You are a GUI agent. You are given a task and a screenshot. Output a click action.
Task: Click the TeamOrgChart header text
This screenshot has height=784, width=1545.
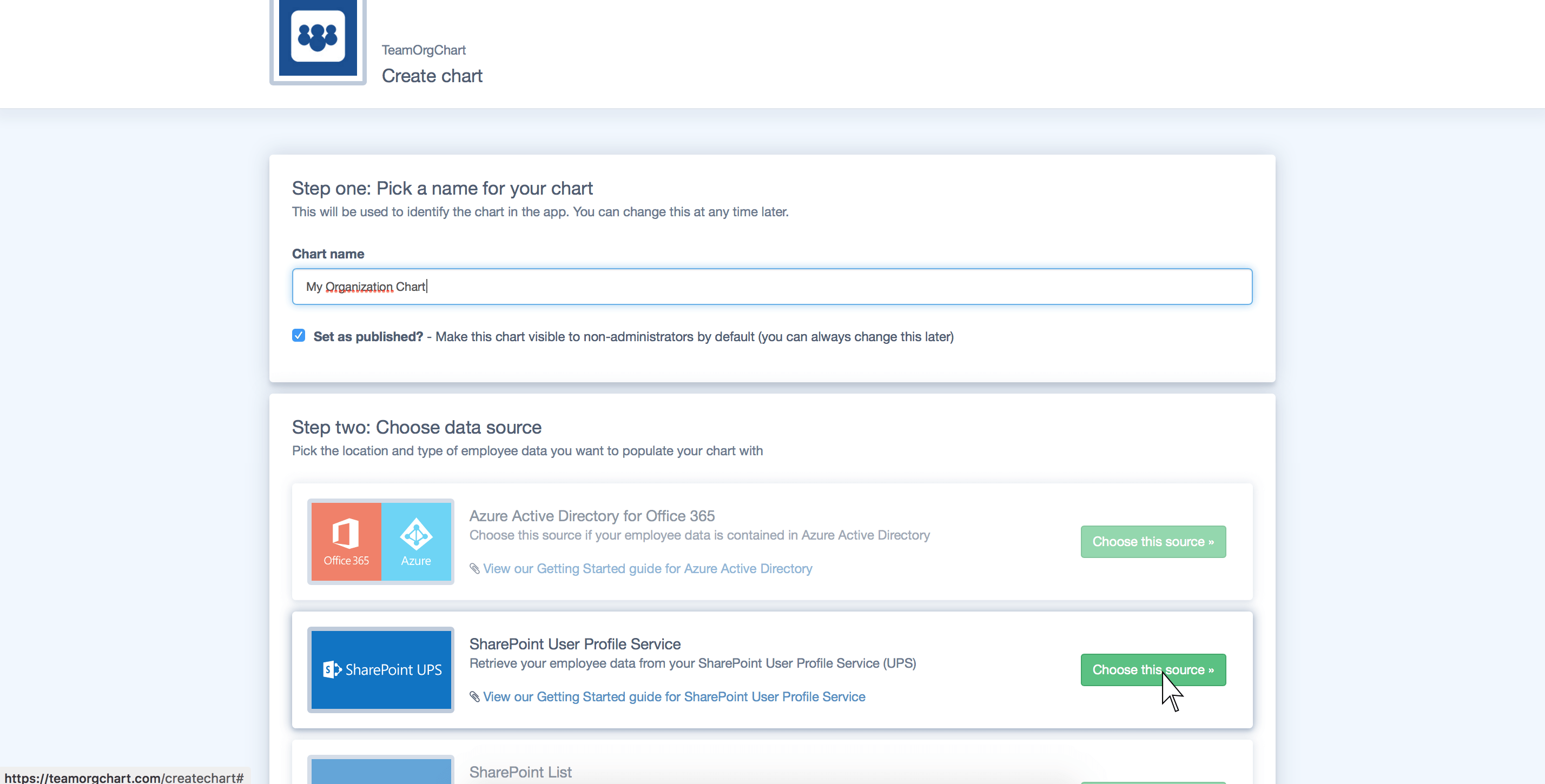[x=424, y=50]
